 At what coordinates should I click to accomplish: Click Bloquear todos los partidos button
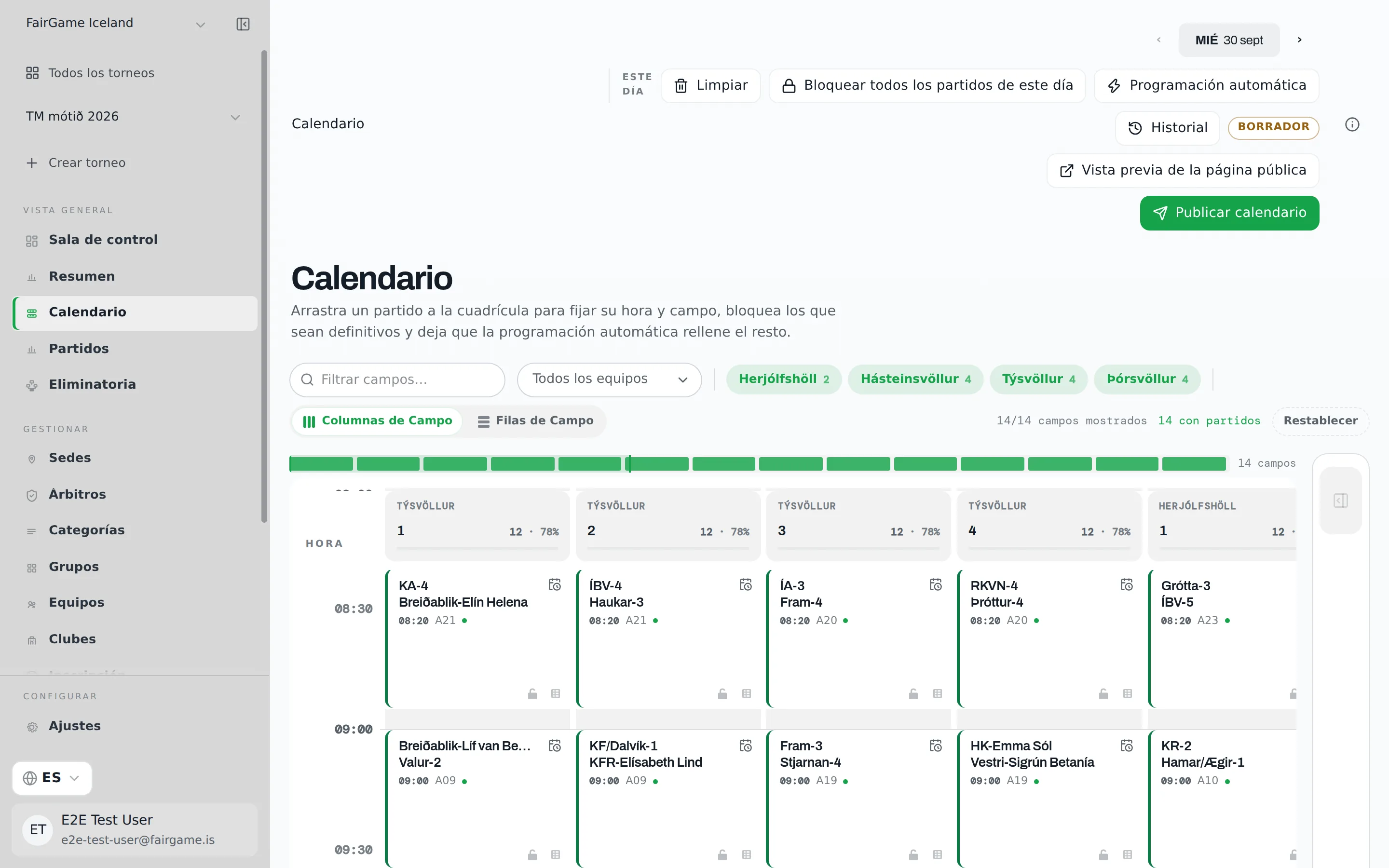927,85
